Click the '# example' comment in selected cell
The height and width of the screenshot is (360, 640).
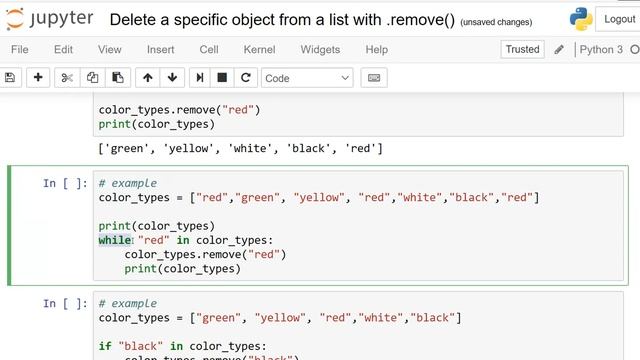pyautogui.click(x=128, y=183)
